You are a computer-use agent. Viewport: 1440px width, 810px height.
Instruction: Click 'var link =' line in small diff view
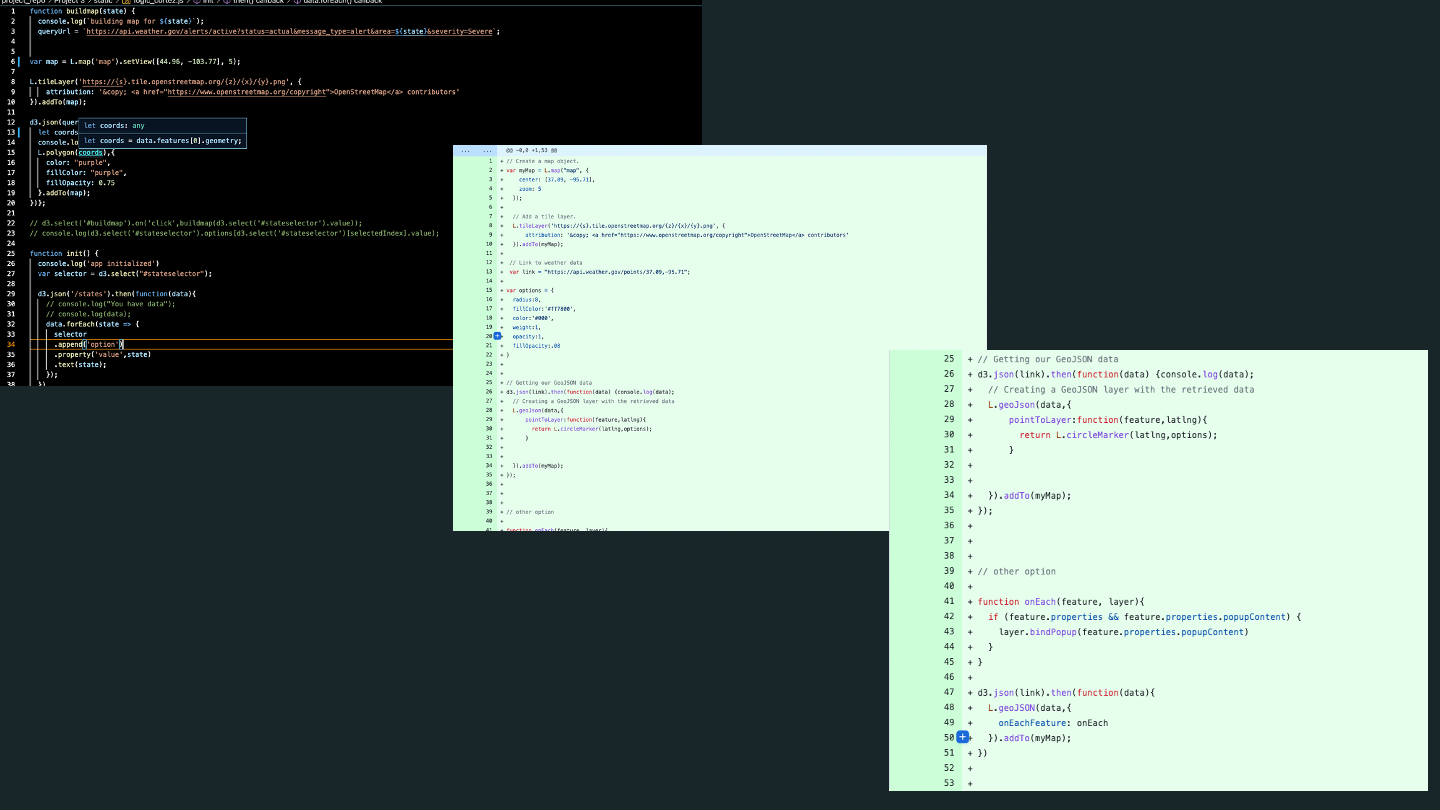(x=599, y=272)
